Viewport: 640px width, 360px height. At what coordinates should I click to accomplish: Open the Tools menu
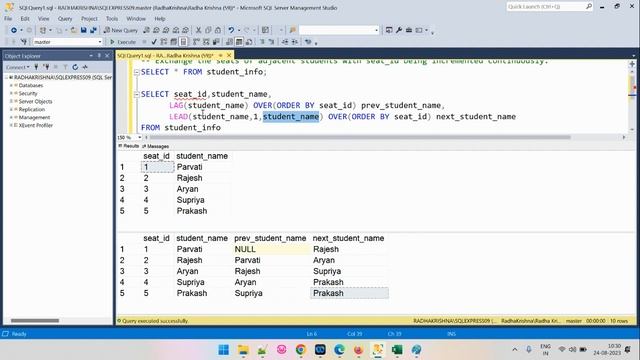(x=112, y=19)
